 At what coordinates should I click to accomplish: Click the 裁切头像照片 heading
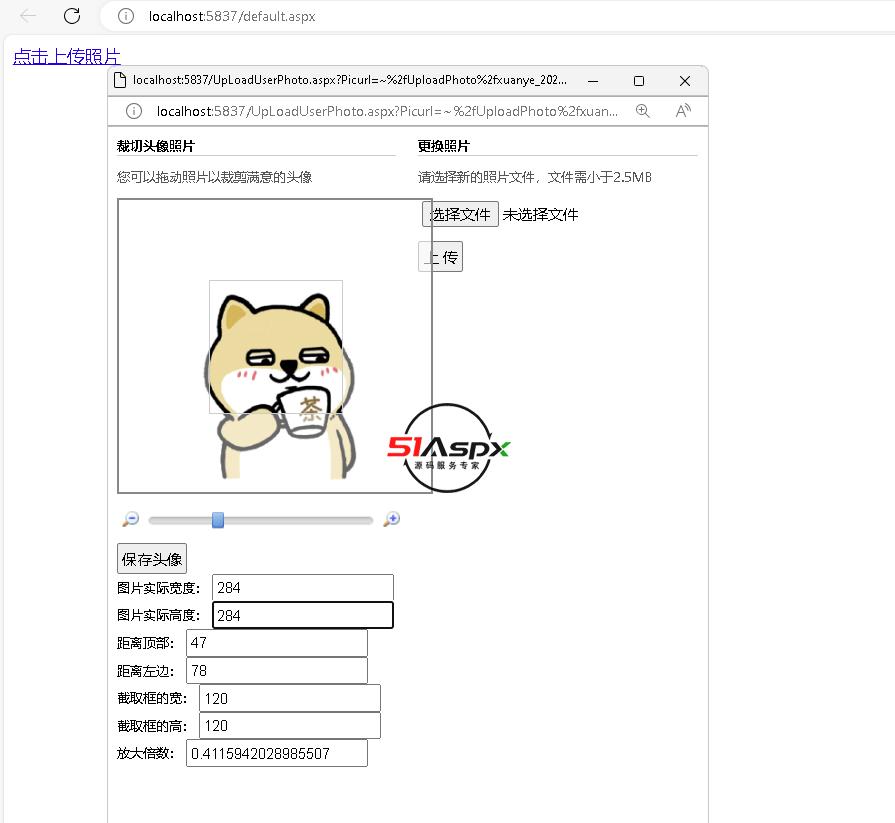pos(156,146)
